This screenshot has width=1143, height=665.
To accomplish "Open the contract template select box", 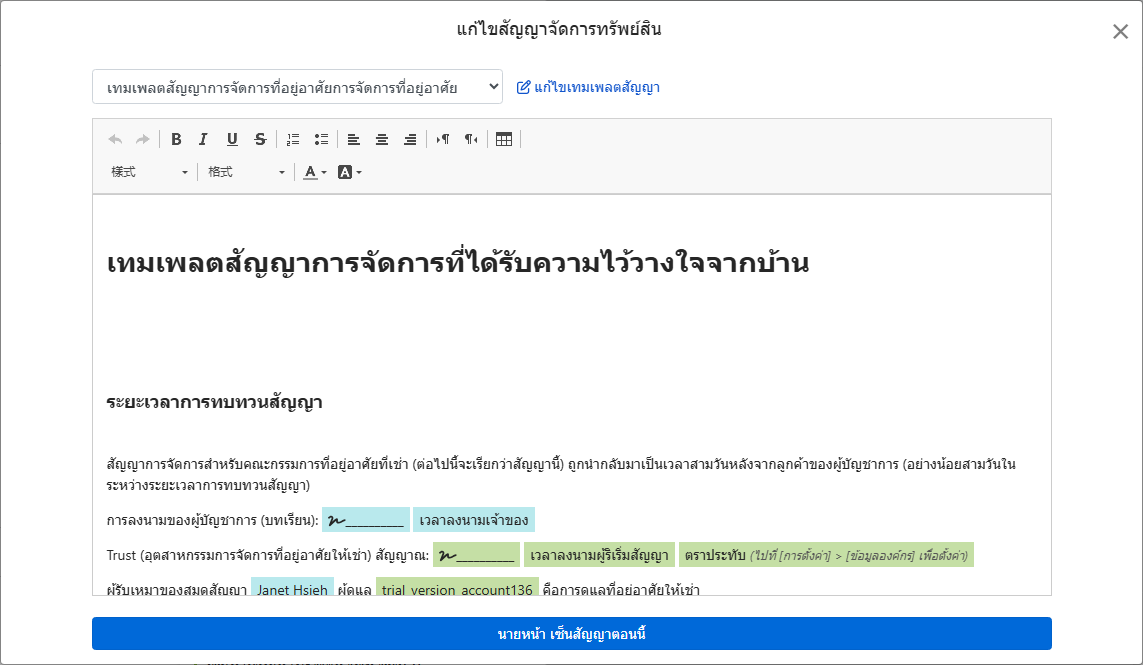I will (x=297, y=87).
